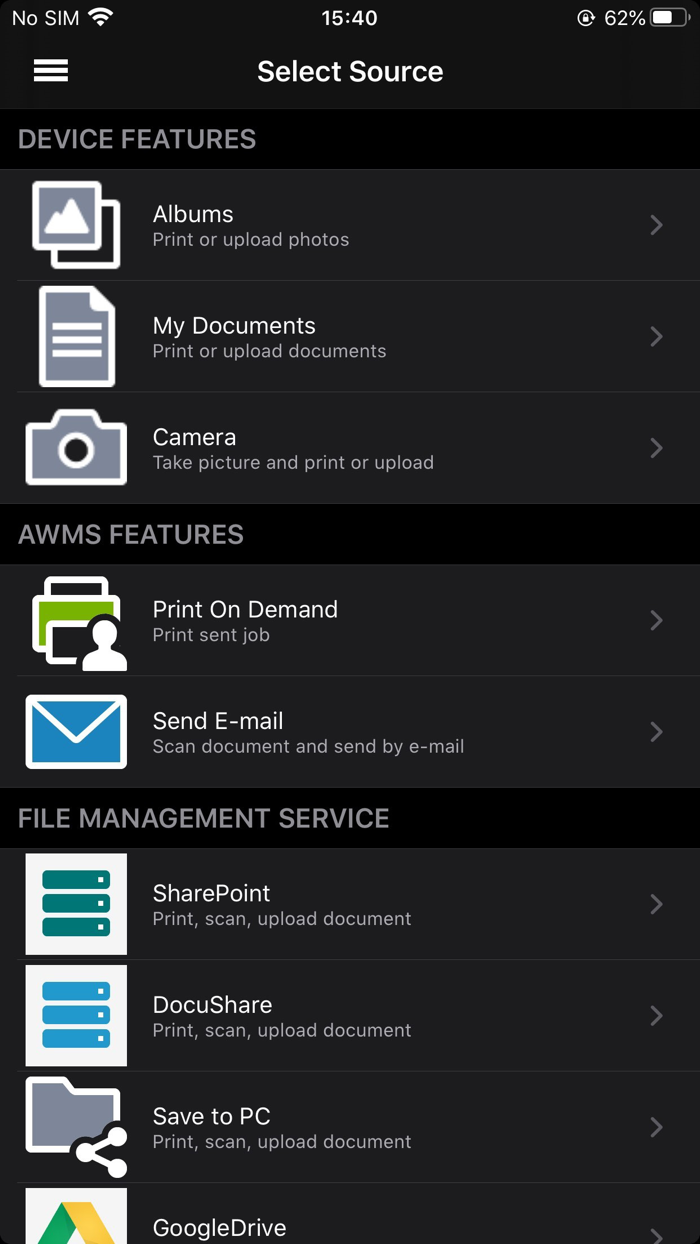Select the SharePoint label
The height and width of the screenshot is (1244, 700).
211,893
